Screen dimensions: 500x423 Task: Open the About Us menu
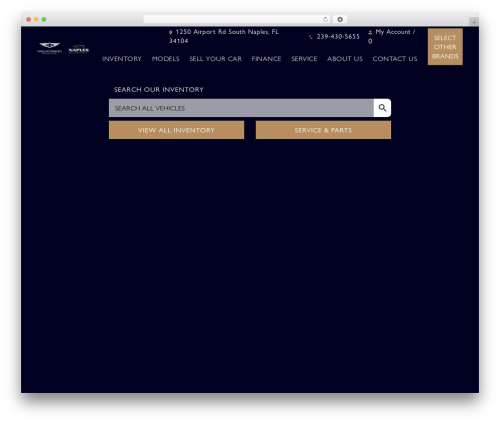pos(345,59)
